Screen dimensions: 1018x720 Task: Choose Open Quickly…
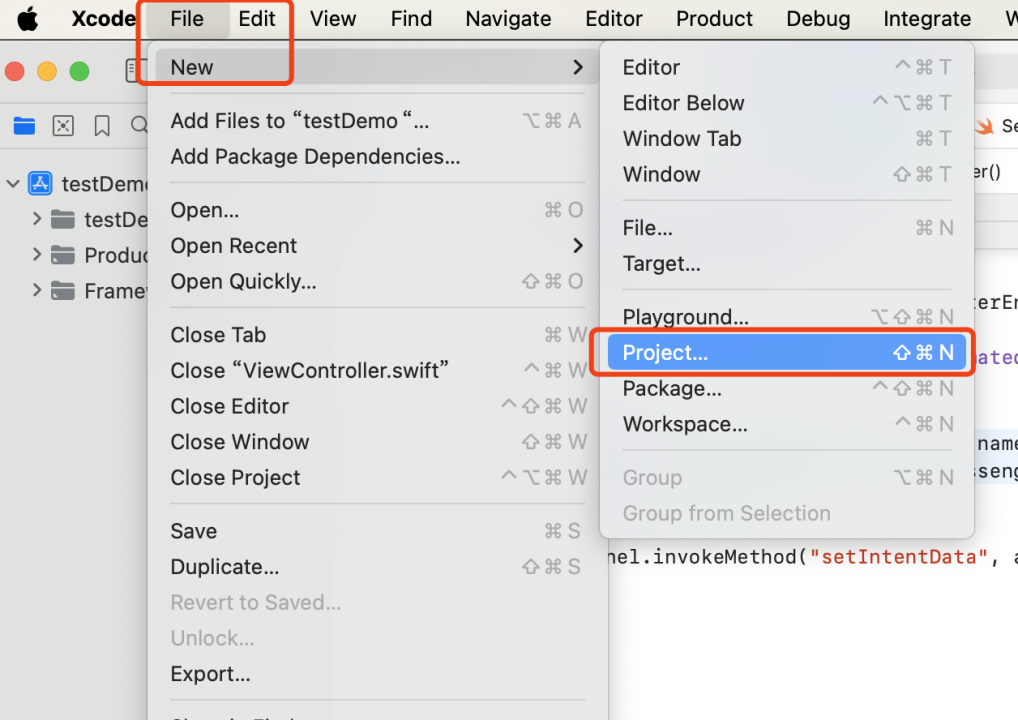[375, 282]
